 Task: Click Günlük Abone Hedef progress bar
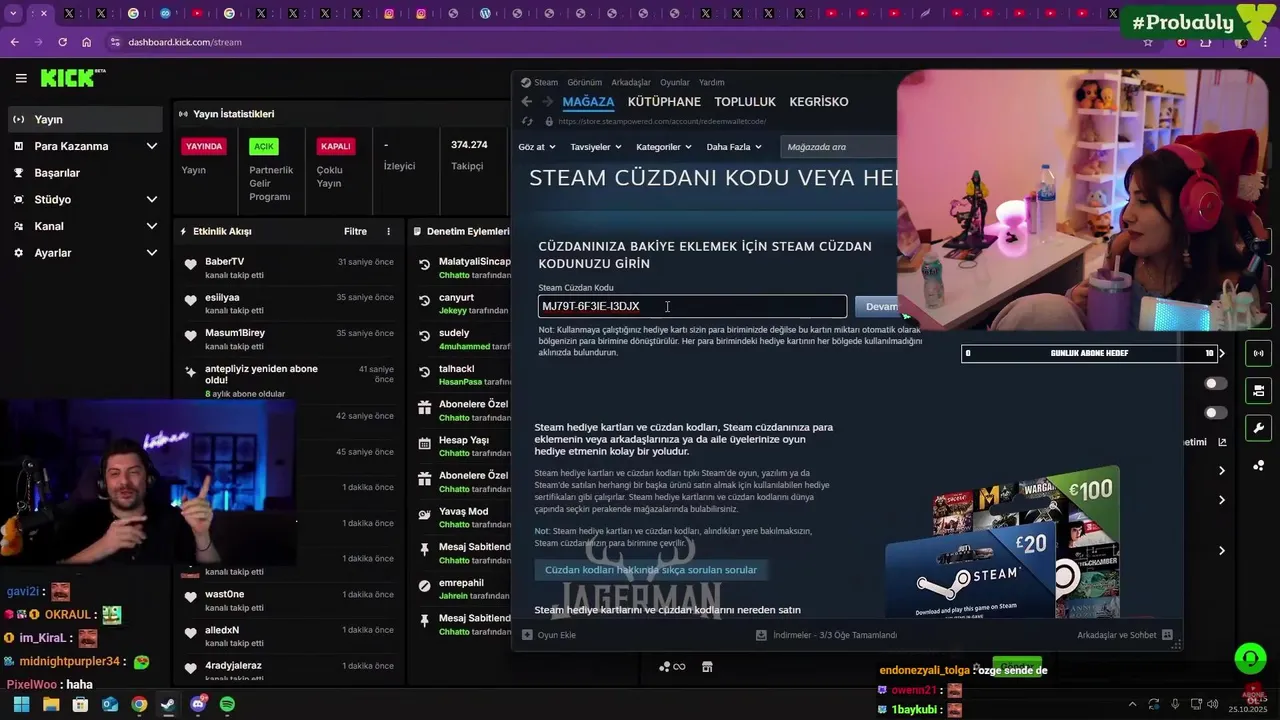tap(1089, 353)
